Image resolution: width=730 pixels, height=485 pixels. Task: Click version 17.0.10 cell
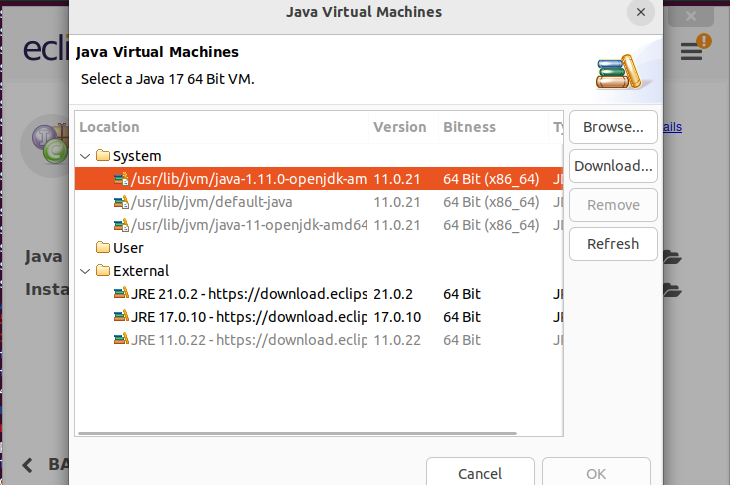click(397, 317)
